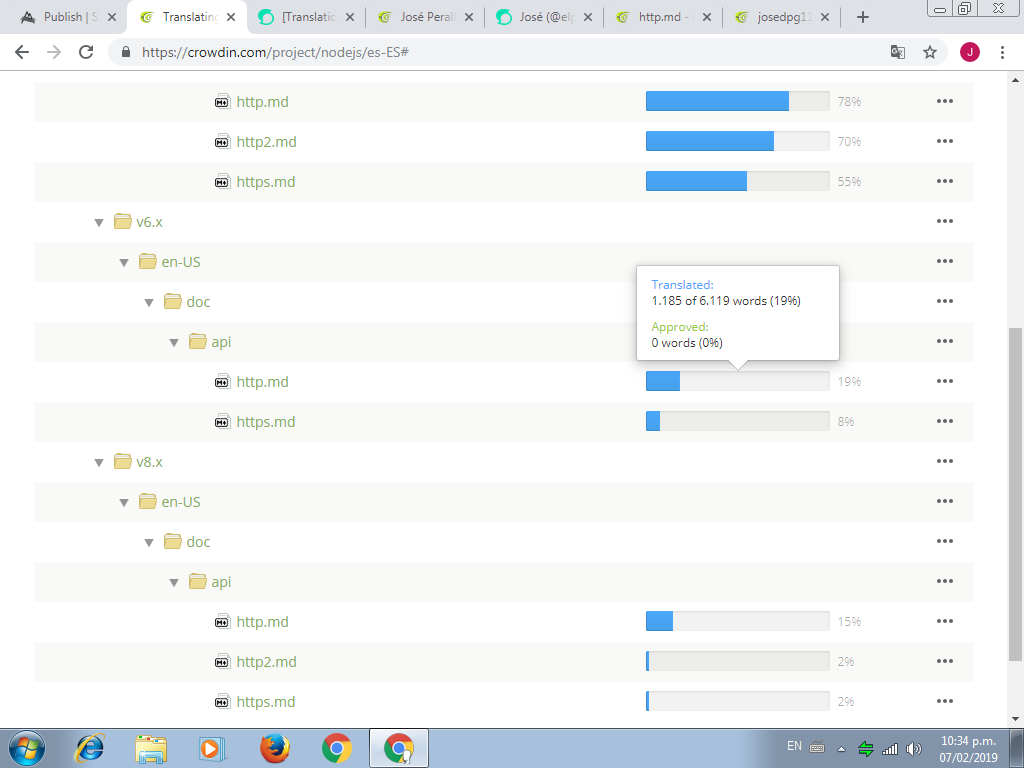Collapse the v8.x folder tree arrow
1024x768 pixels.
[99, 462]
